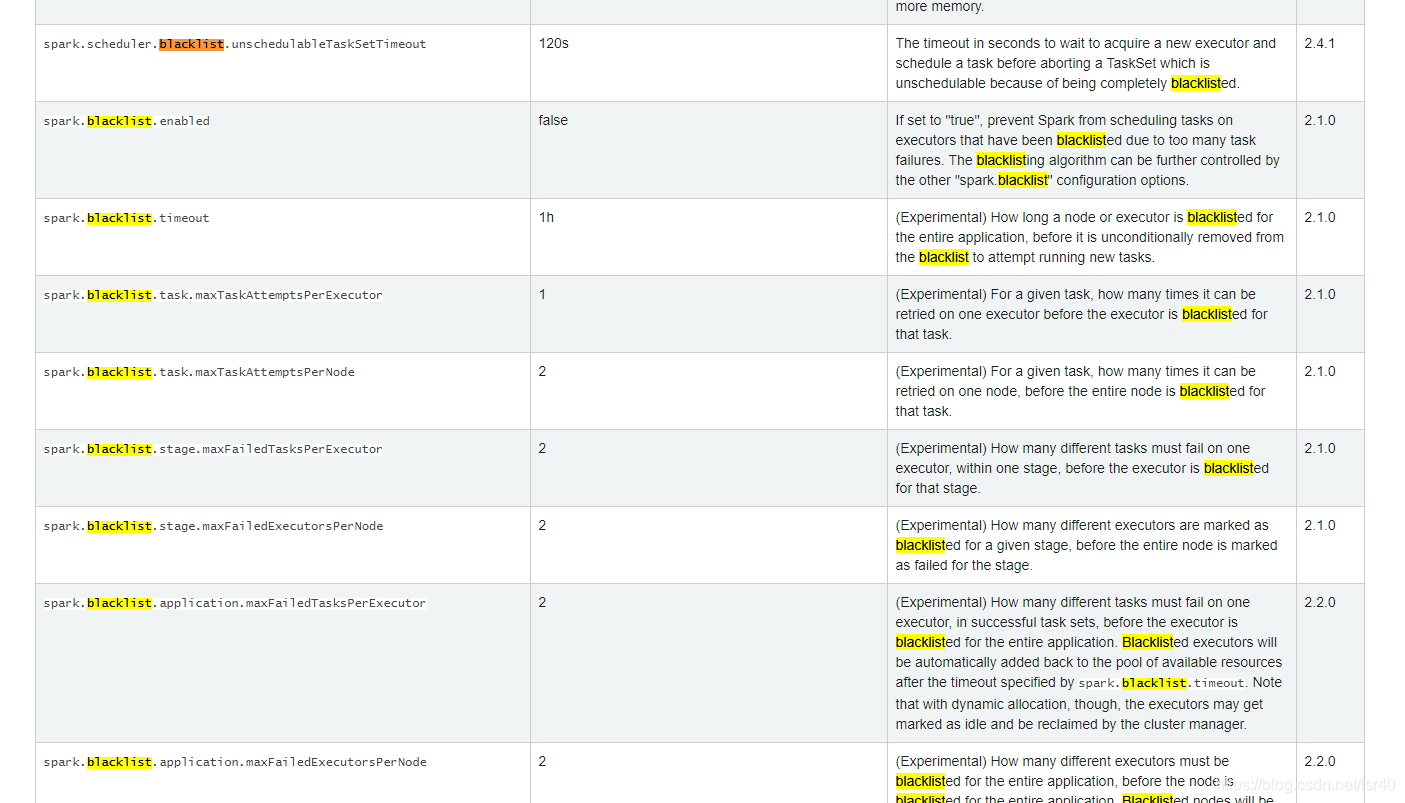The width and height of the screenshot is (1405, 803).
Task: Select default value 2 for stage.maxFailedExecutorsPerNode
Action: point(542,525)
